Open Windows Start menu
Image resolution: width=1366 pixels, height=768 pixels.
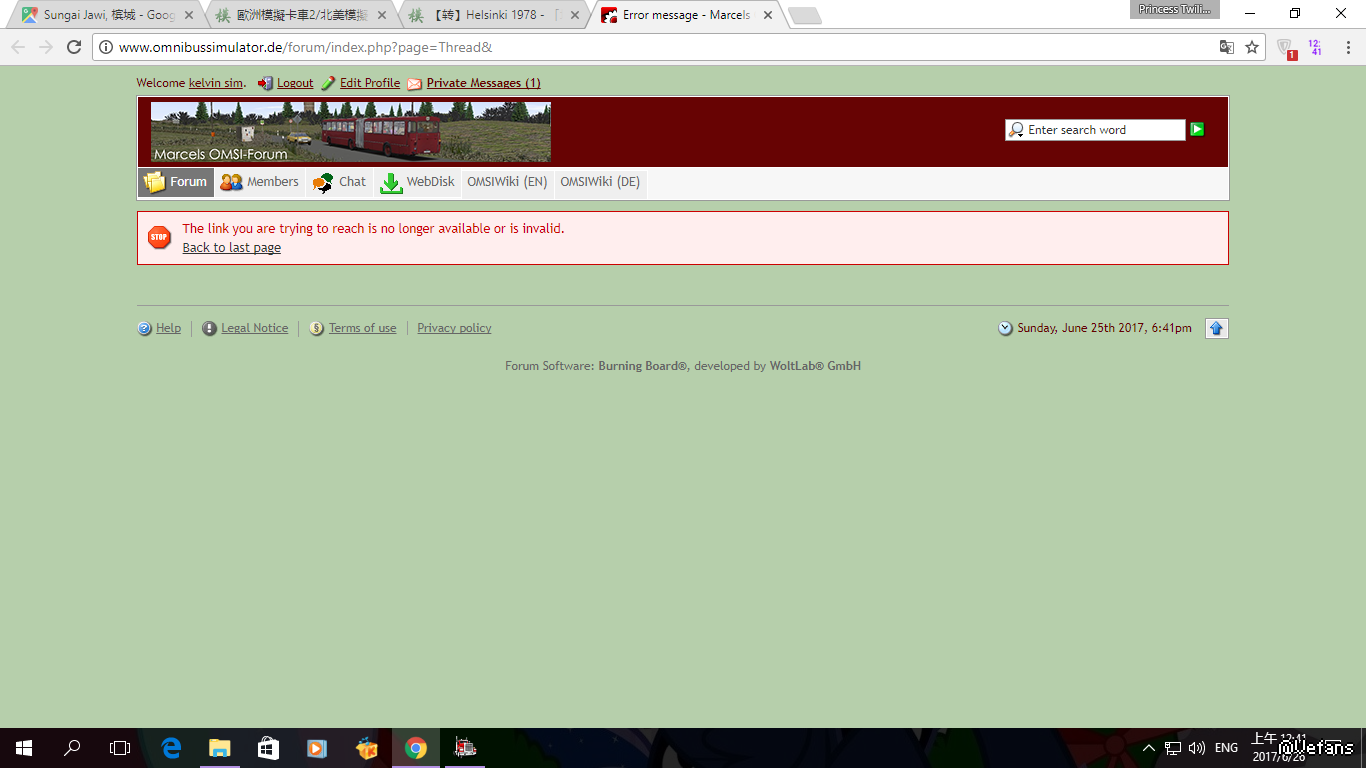pyautogui.click(x=24, y=748)
